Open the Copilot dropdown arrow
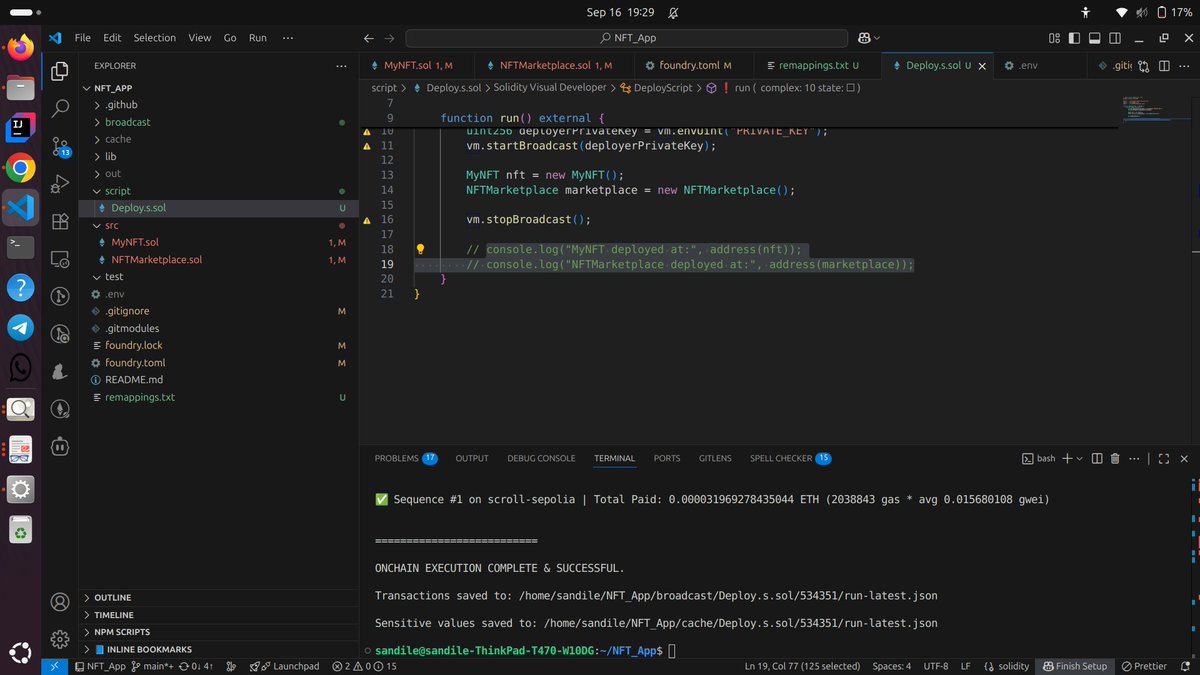 tap(877, 38)
